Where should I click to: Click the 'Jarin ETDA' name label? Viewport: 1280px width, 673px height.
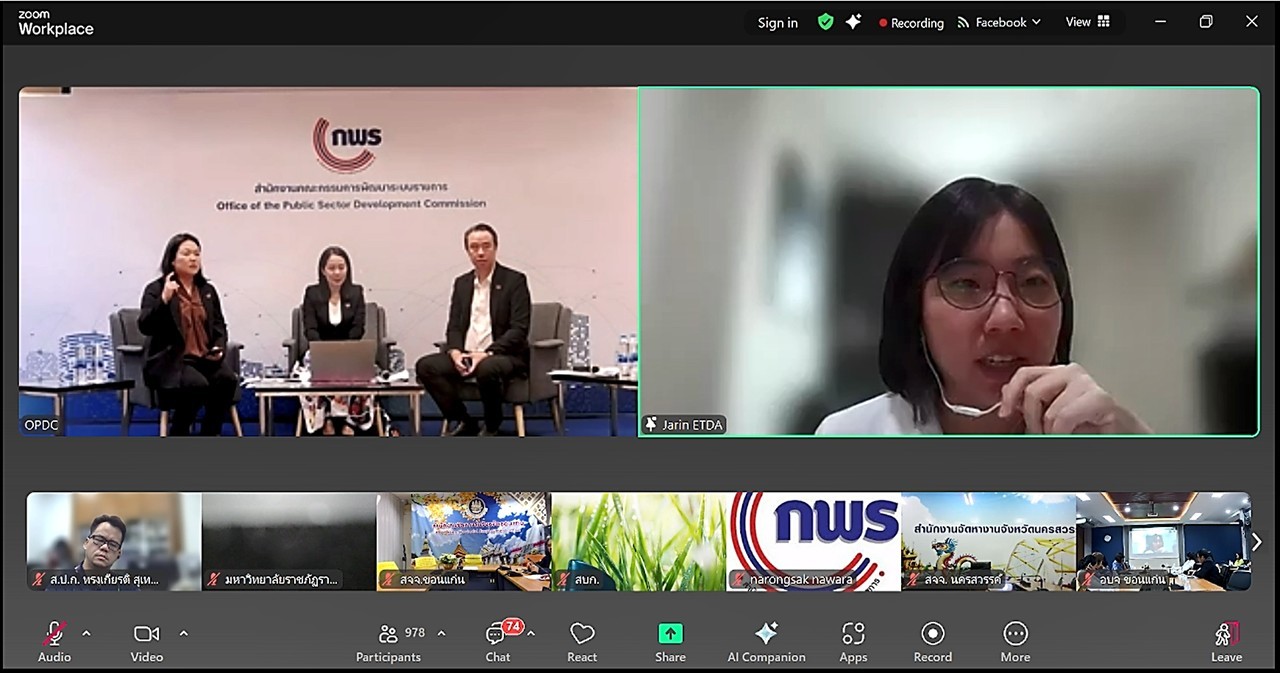coord(693,425)
